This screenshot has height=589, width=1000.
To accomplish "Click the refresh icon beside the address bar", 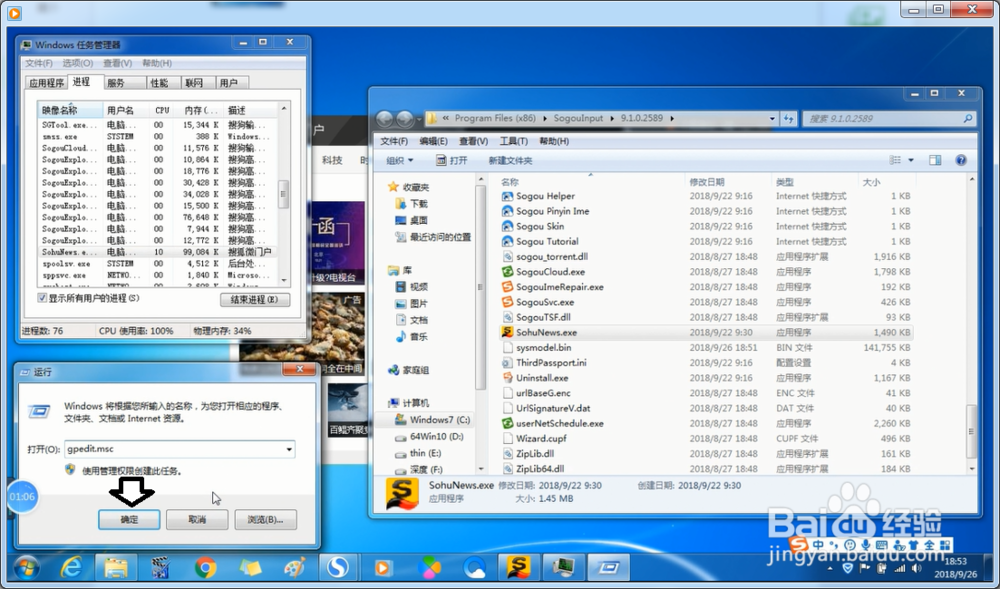I will point(789,119).
